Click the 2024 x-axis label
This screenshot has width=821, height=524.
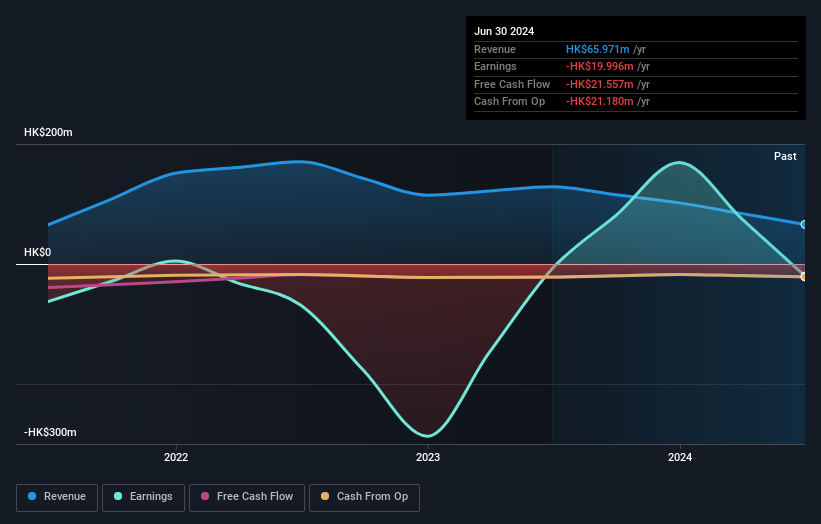click(680, 457)
